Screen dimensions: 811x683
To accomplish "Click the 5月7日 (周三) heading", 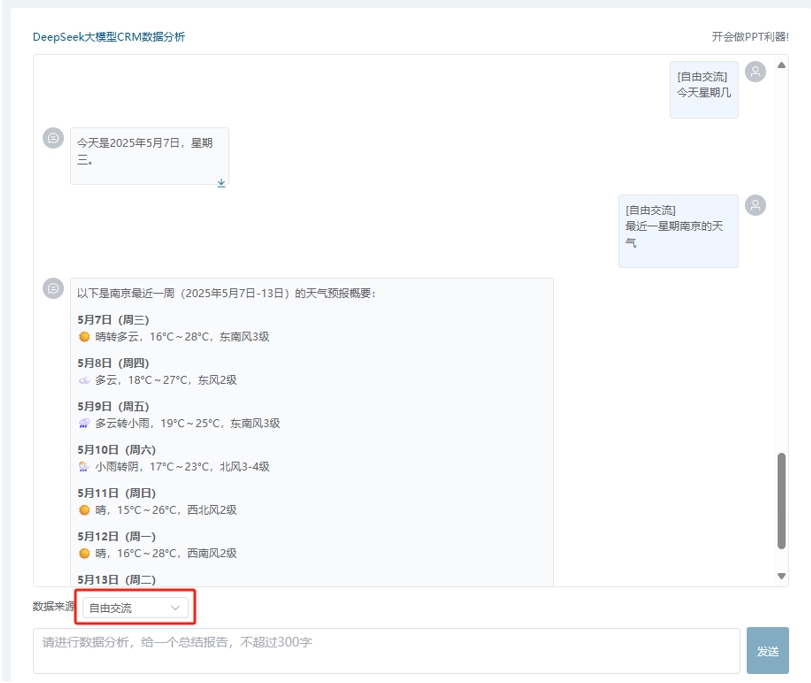I will coord(113,320).
